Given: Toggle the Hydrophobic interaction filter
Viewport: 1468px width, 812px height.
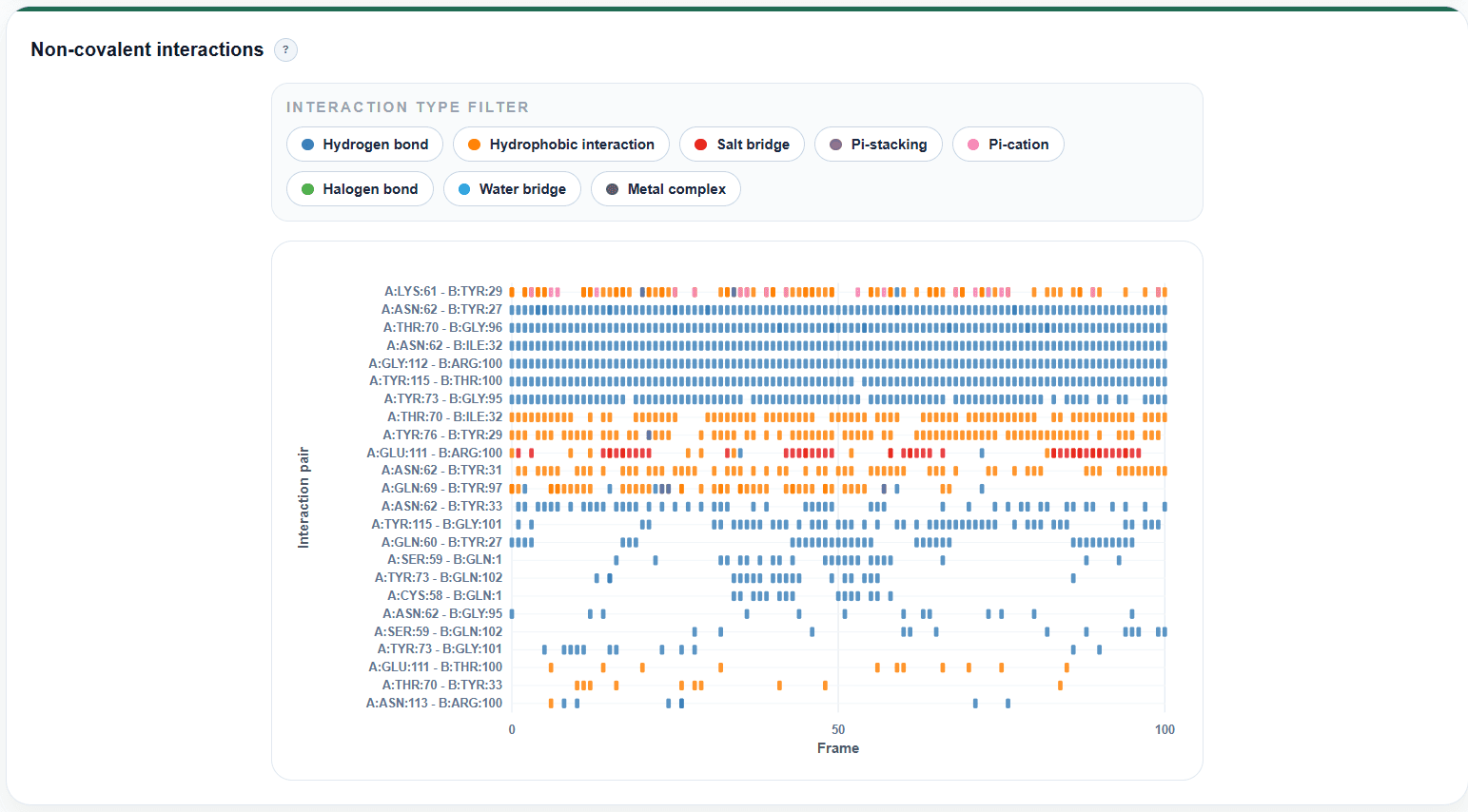Looking at the screenshot, I should [x=561, y=145].
